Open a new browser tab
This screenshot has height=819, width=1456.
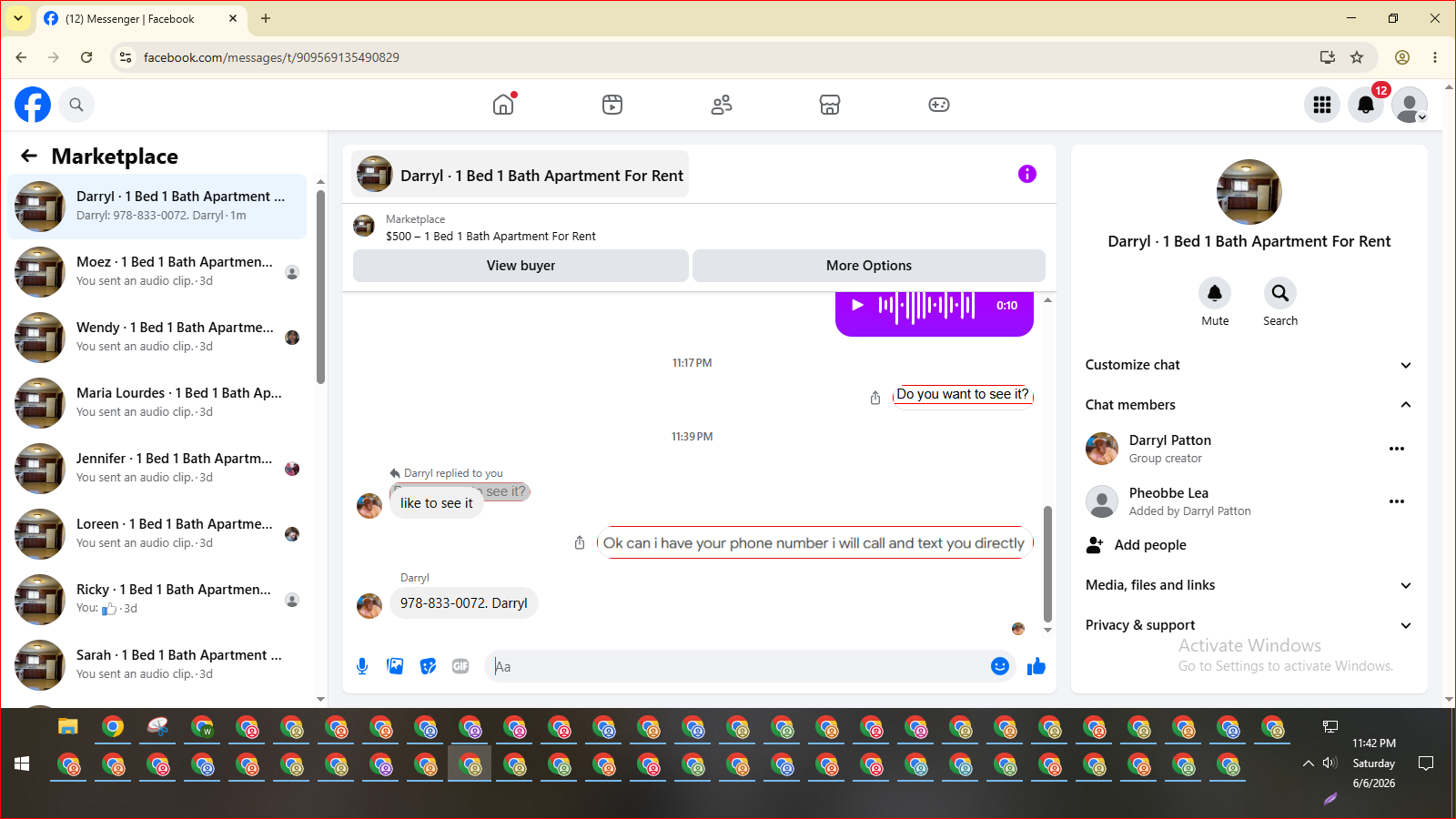point(266,18)
